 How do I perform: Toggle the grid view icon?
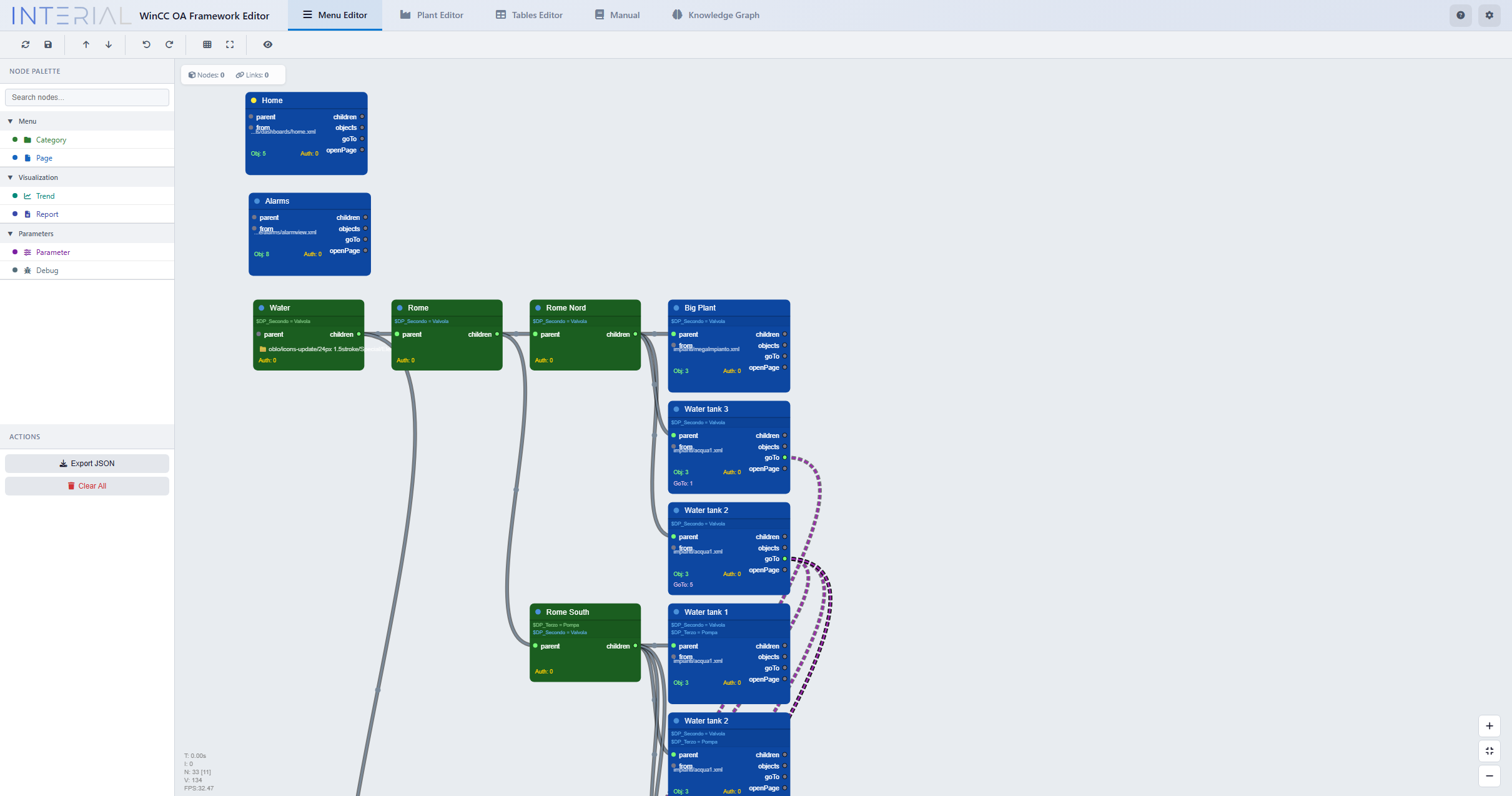(207, 44)
